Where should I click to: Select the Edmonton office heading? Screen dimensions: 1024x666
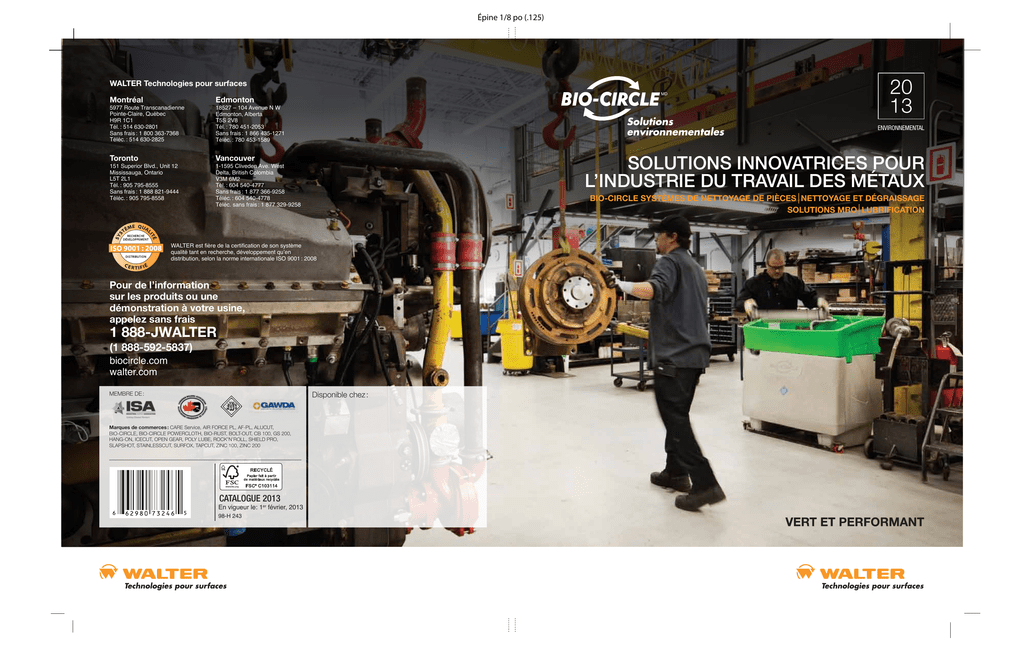coord(234,100)
